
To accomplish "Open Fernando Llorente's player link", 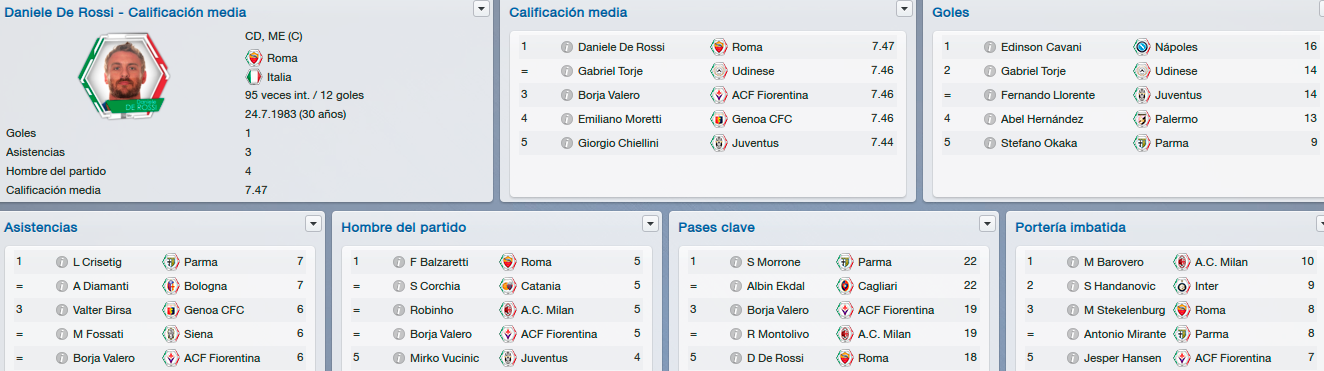I will point(1048,95).
